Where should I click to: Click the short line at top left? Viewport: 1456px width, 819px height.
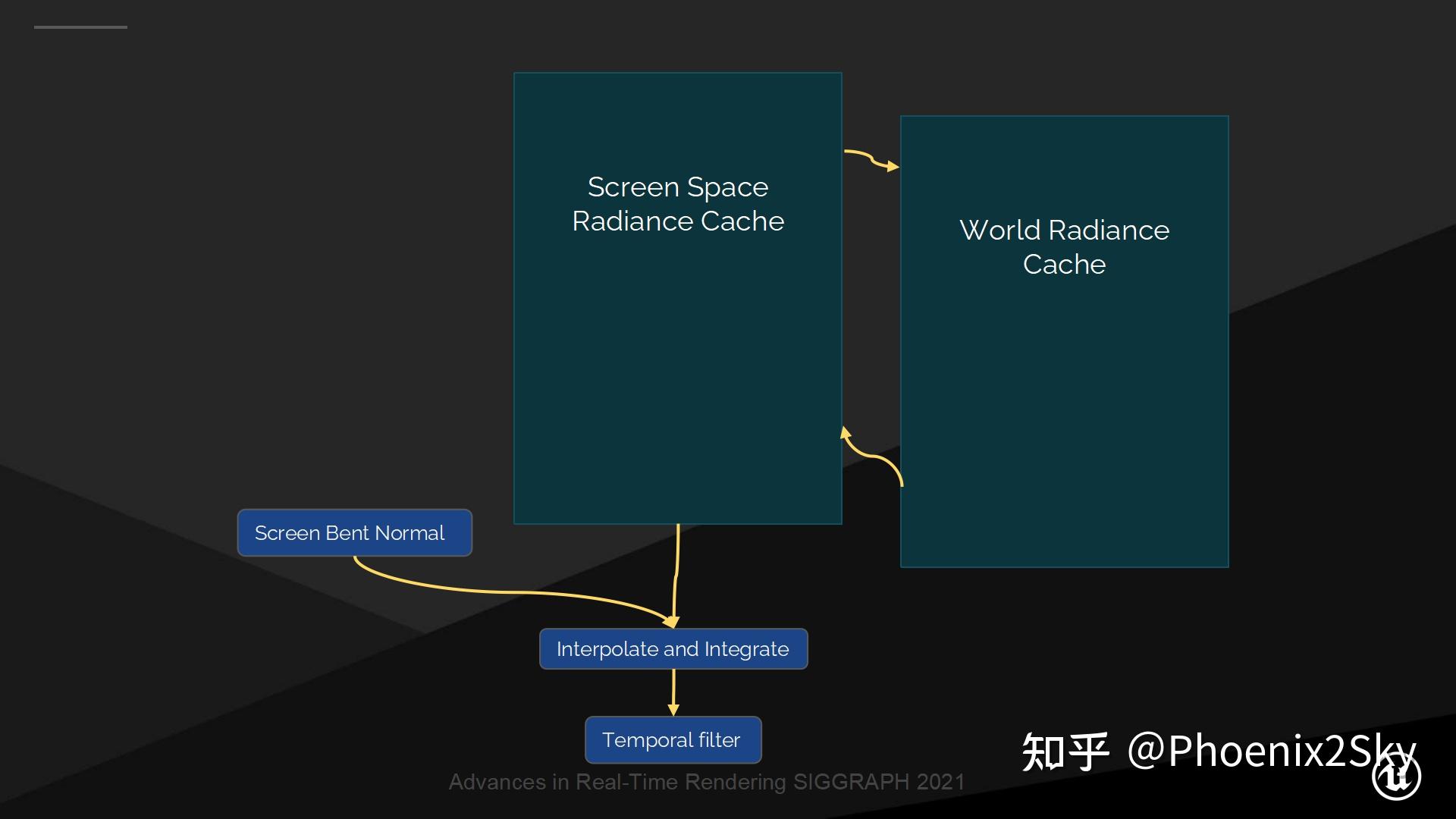(80, 27)
